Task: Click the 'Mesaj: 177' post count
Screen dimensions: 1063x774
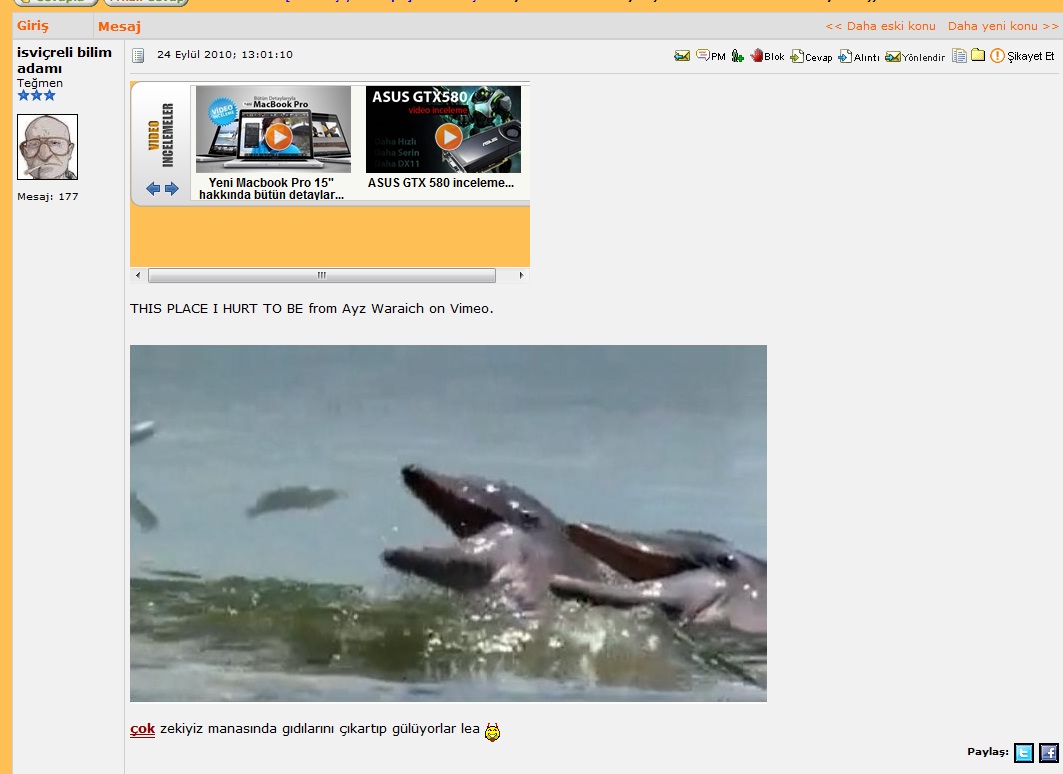Action: click(x=47, y=197)
